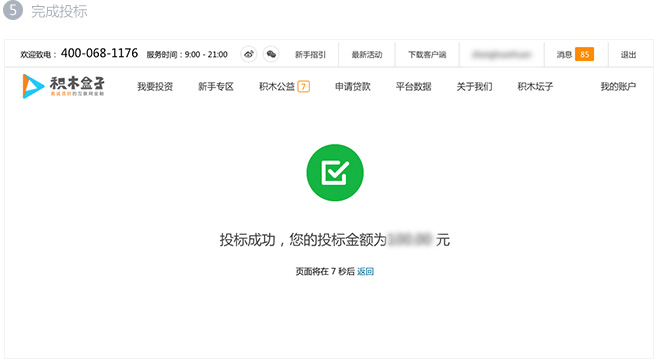Go to 新手专区 menu

(216, 87)
